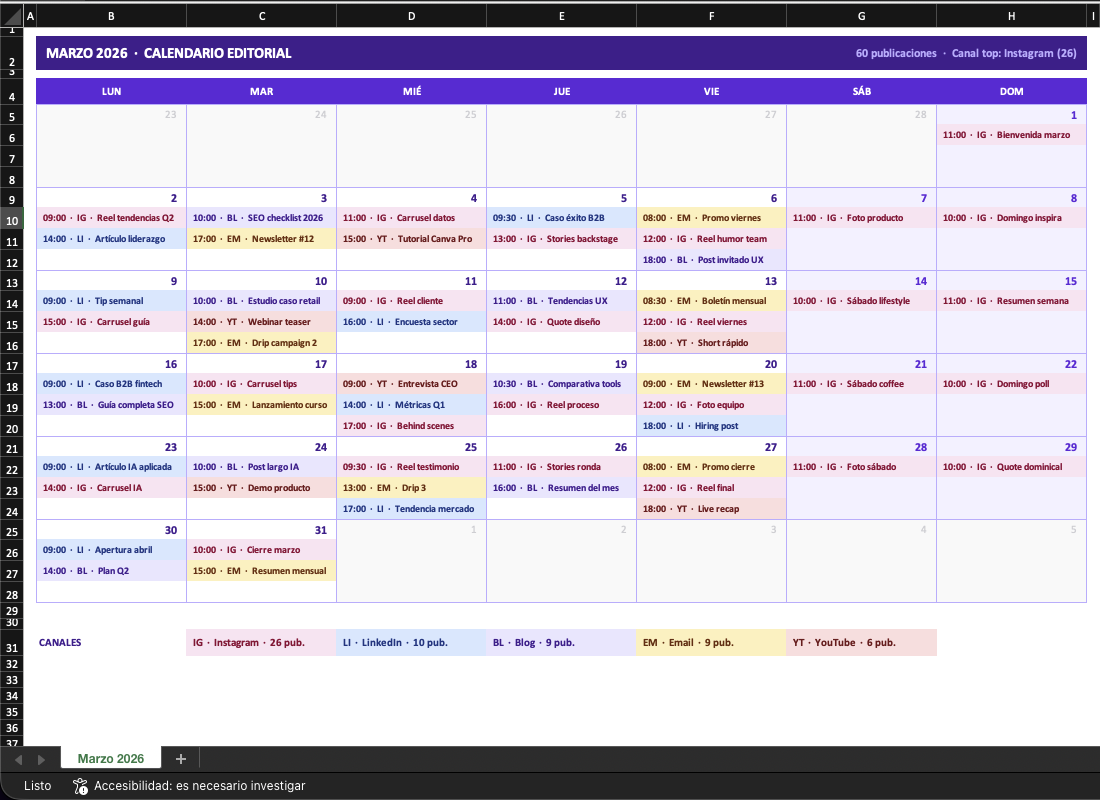The width and height of the screenshot is (1100, 800).
Task: Click the Instagram 26 pub. legend cell
Action: (262, 643)
